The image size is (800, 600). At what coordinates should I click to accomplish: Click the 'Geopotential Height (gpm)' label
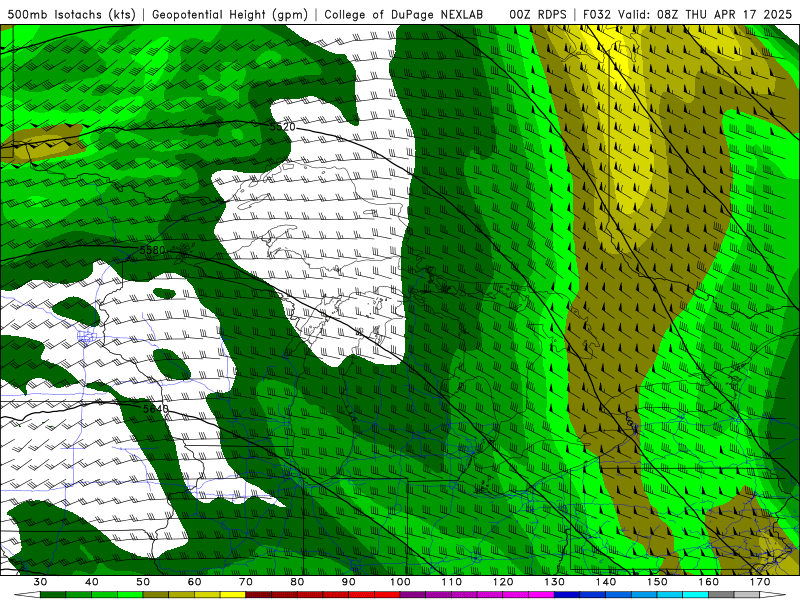(x=230, y=14)
